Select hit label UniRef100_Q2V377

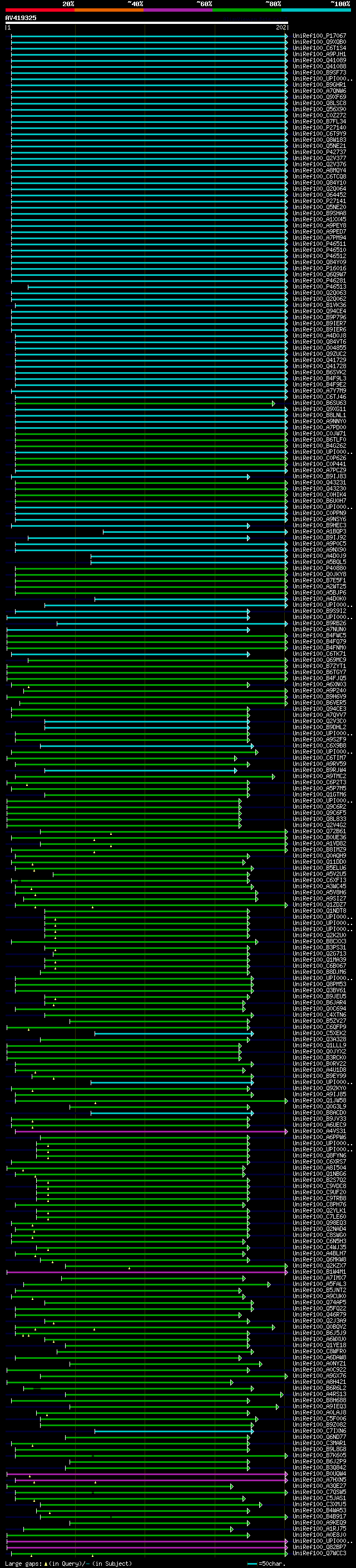coord(319,159)
